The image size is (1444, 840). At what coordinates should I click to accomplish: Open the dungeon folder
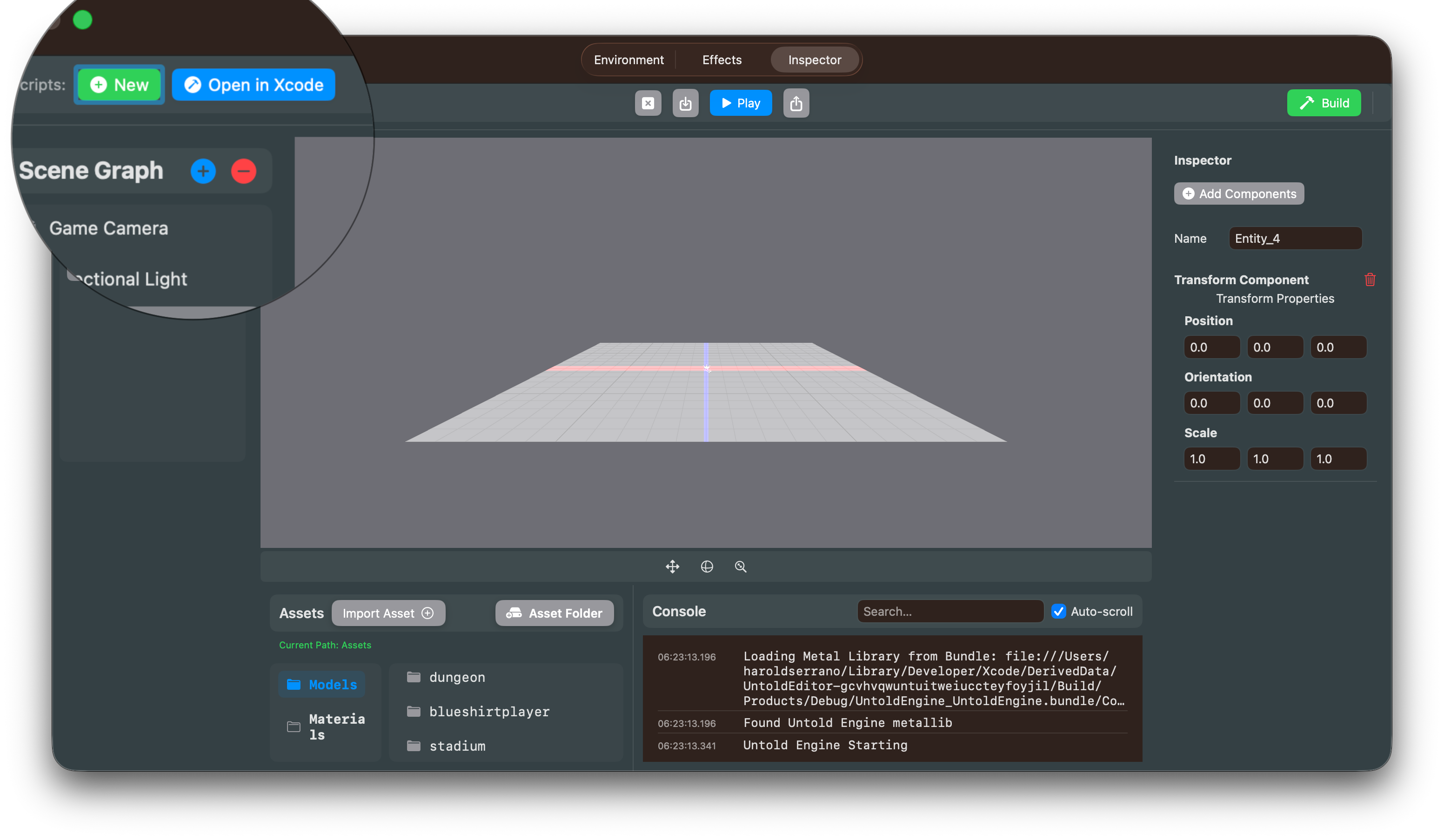[457, 677]
